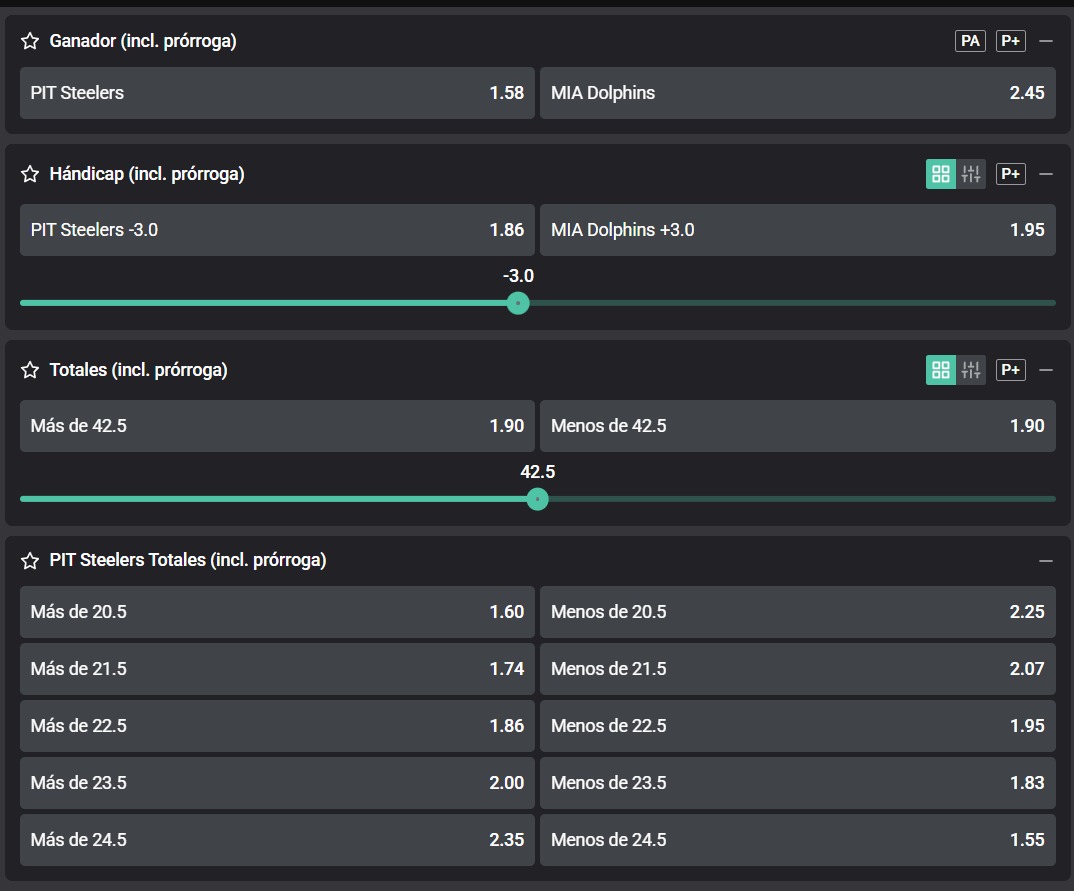Screen dimensions: 1074x891
Task: Collapse the PIT Steelers Totales section
Action: point(1046,560)
